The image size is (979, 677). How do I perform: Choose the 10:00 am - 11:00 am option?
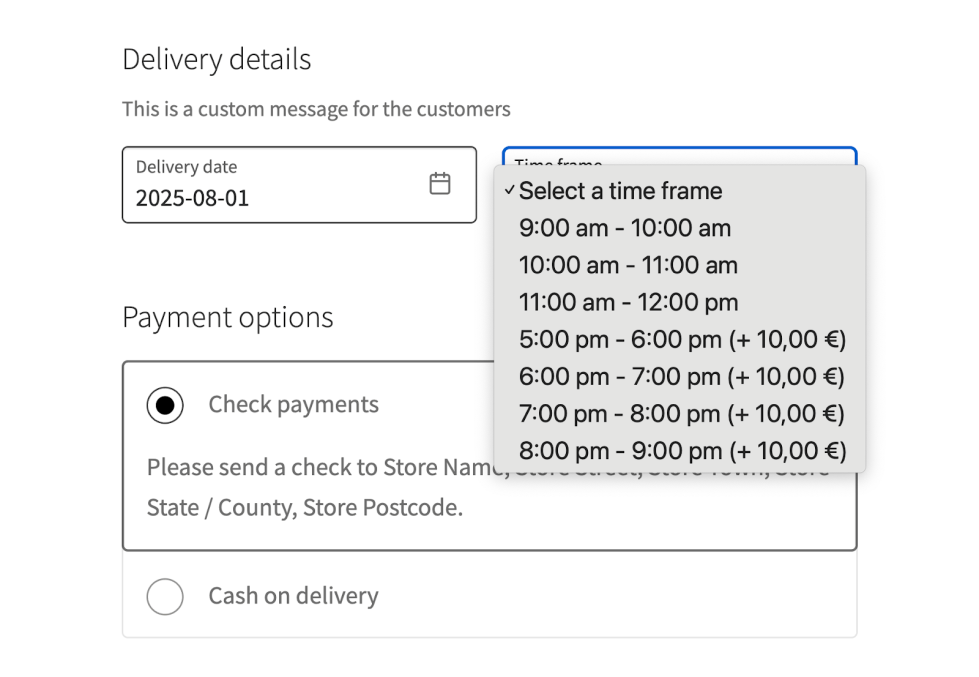pyautogui.click(x=628, y=265)
